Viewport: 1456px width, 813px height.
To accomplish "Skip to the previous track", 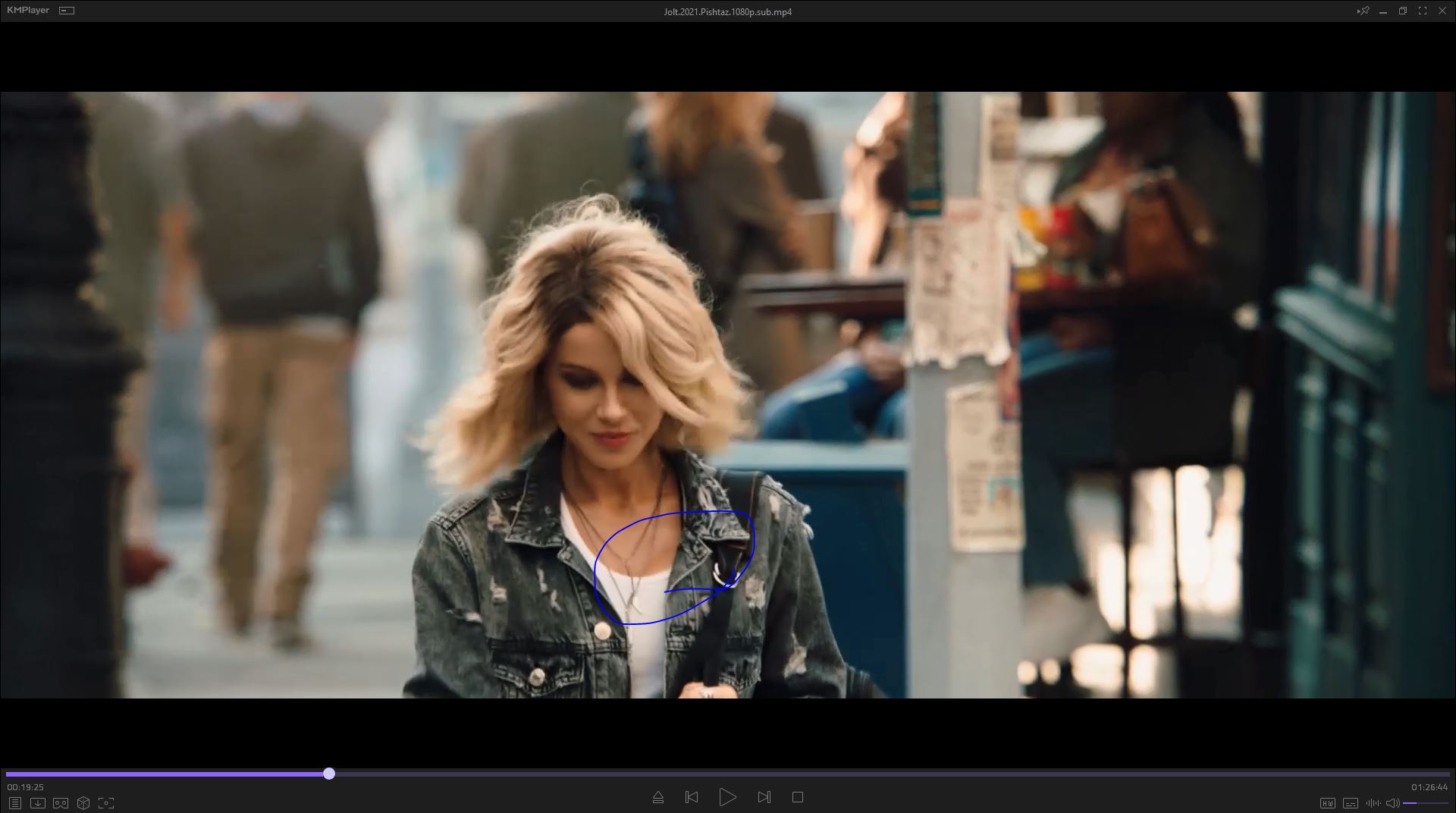I will [691, 797].
